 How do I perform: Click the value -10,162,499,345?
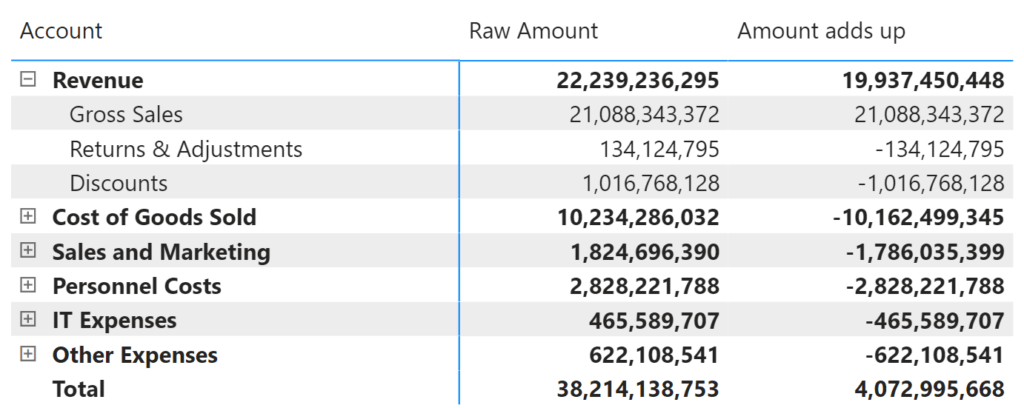point(918,217)
